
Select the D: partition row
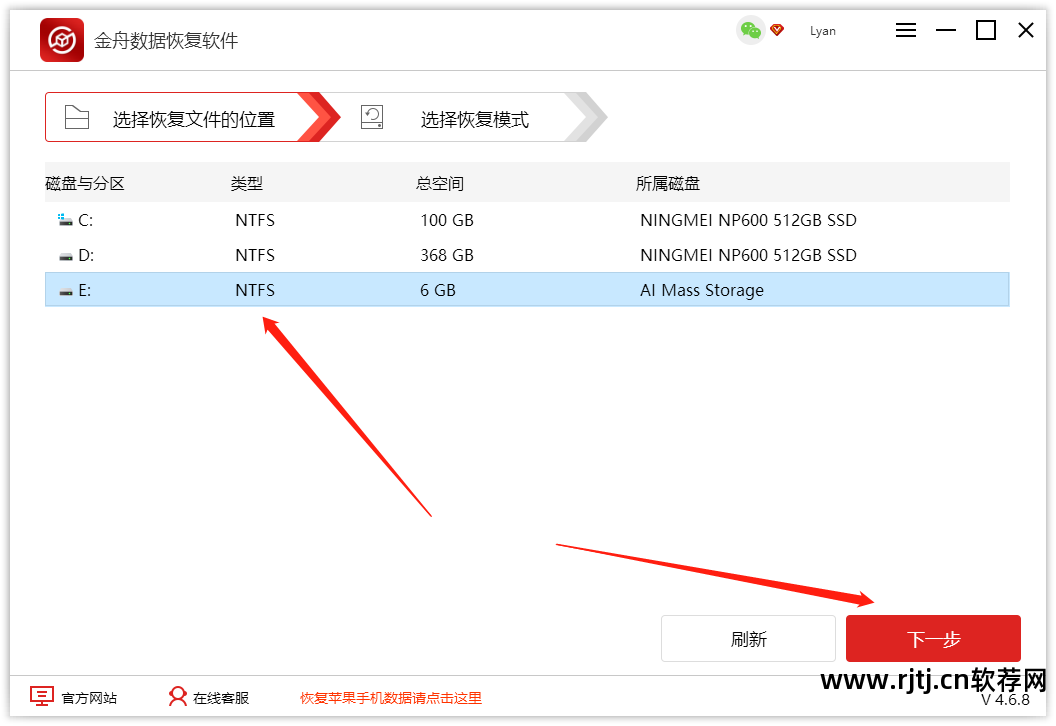(x=400, y=255)
